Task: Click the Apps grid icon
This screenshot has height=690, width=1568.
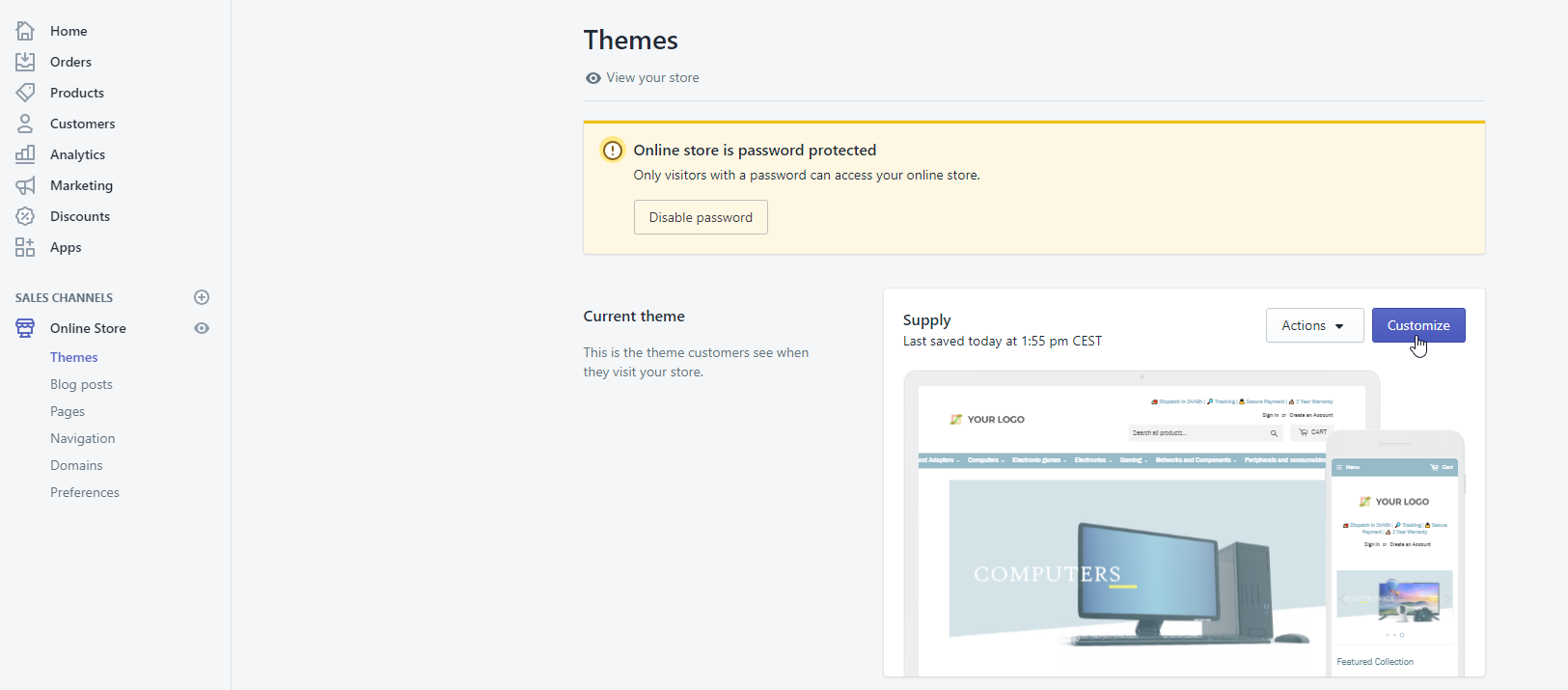Action: [25, 247]
